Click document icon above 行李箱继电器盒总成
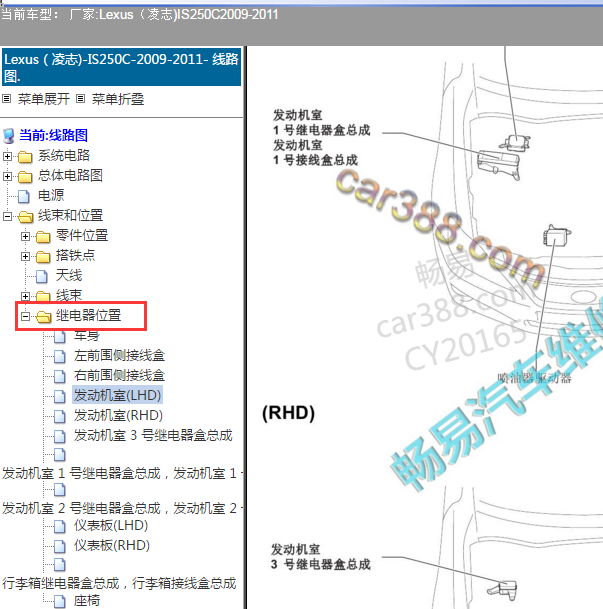 point(60,565)
